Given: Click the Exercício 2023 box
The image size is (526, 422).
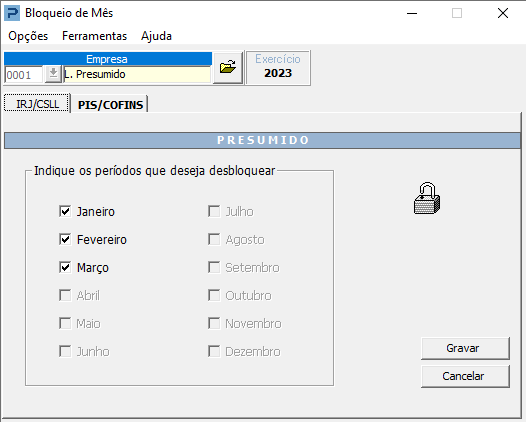Looking at the screenshot, I should [x=278, y=68].
